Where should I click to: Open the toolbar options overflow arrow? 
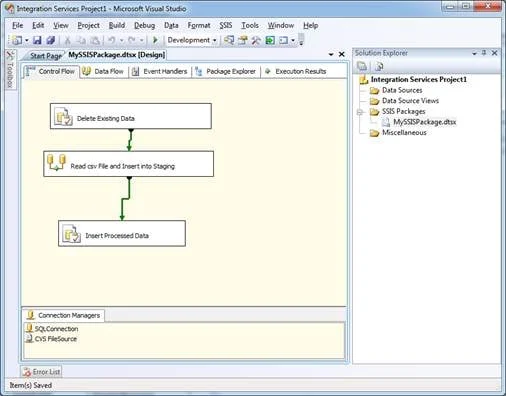(301, 40)
